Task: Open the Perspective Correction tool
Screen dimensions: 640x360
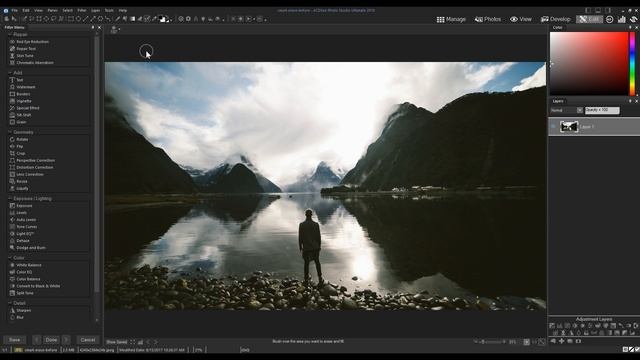Action: point(32,160)
